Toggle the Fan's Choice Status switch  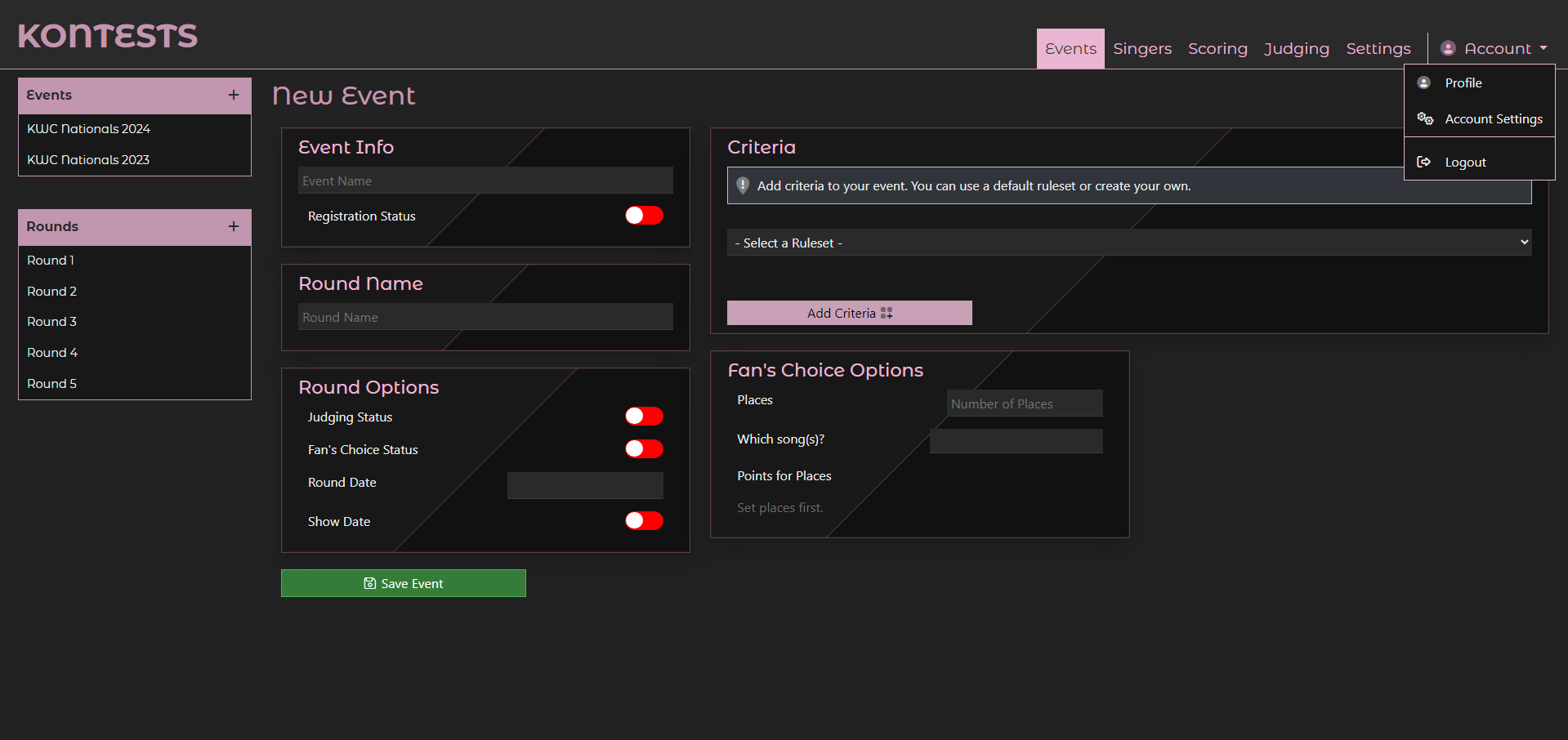[644, 449]
